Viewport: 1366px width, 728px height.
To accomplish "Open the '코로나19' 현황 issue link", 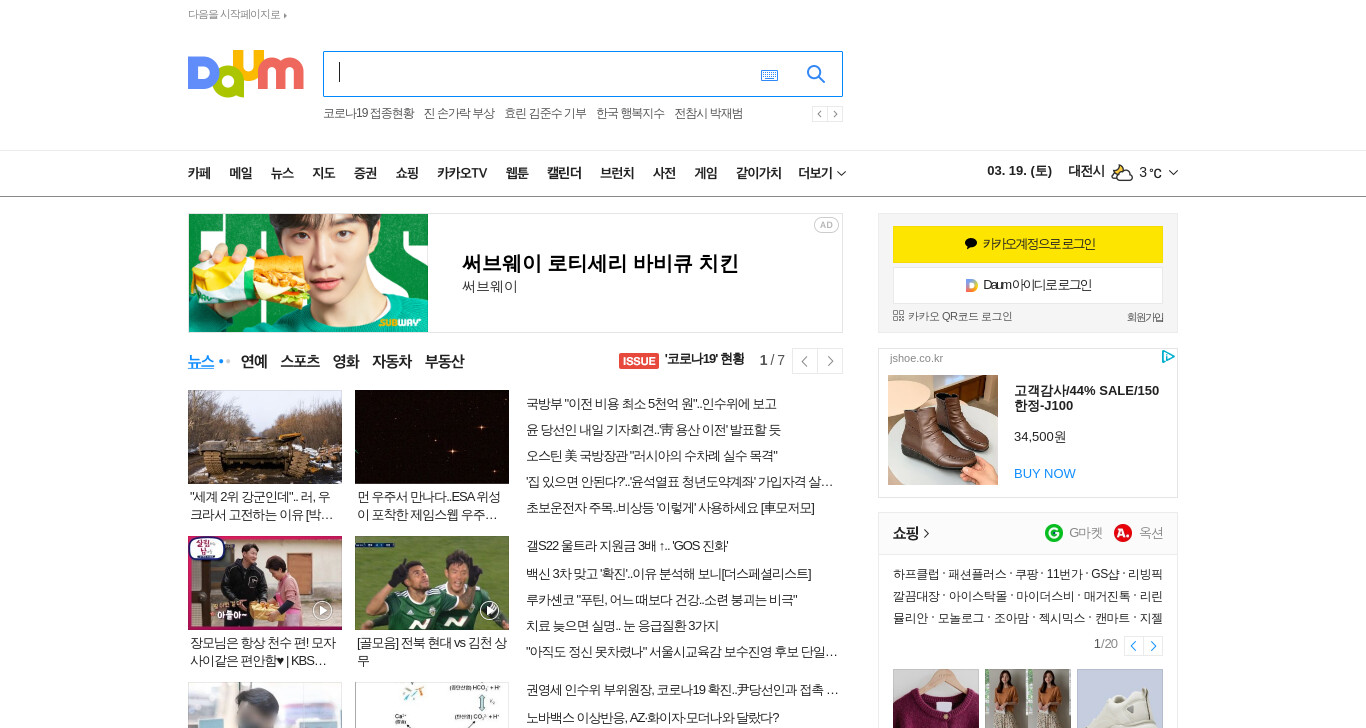I will (x=705, y=360).
